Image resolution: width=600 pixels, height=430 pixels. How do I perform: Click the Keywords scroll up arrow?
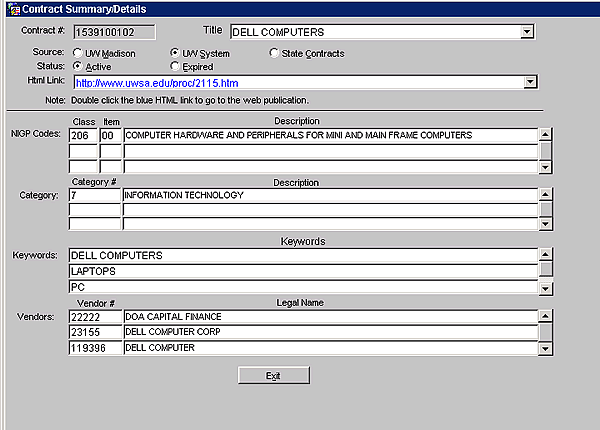pyautogui.click(x=546, y=254)
